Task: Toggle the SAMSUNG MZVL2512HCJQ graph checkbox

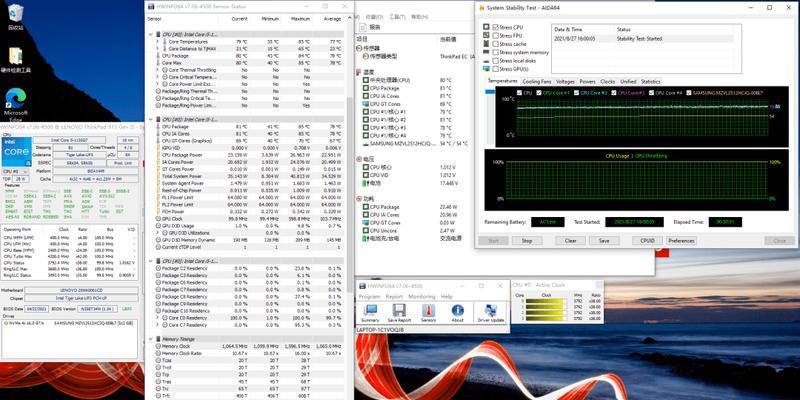Action: 689,93
